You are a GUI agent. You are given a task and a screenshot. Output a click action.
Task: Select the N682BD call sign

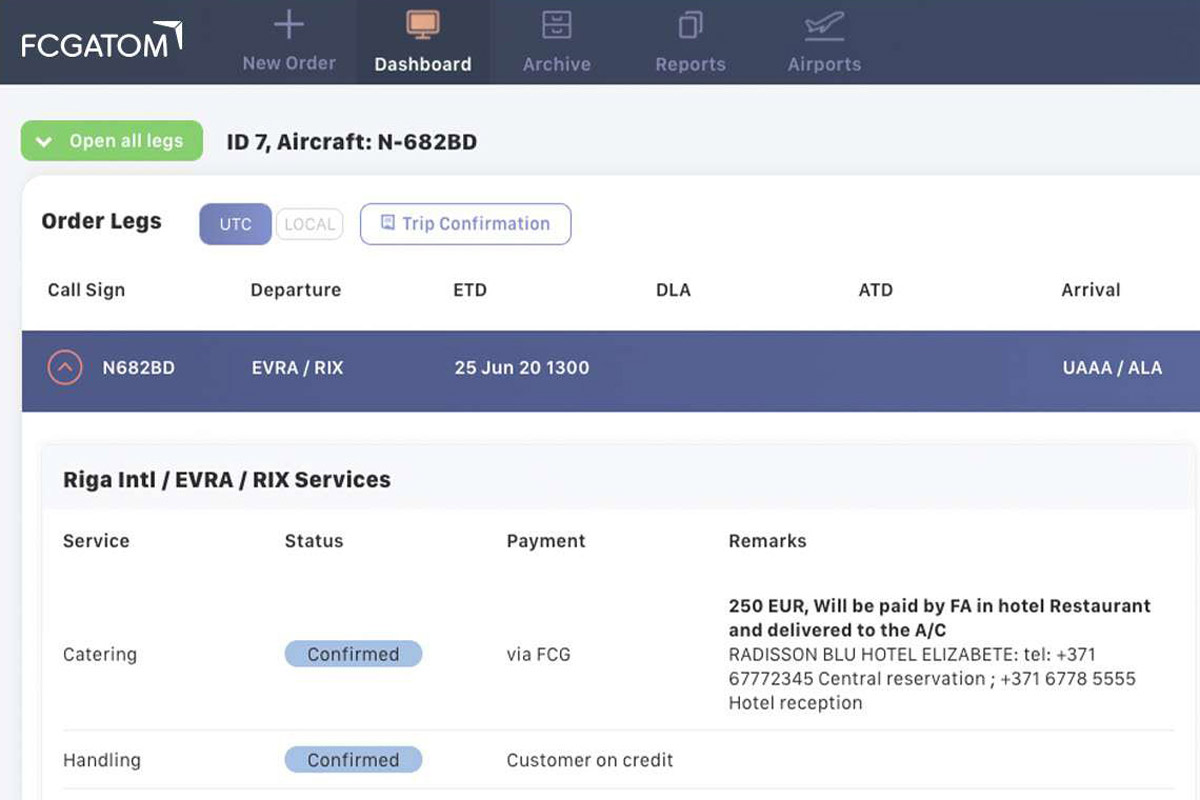138,368
